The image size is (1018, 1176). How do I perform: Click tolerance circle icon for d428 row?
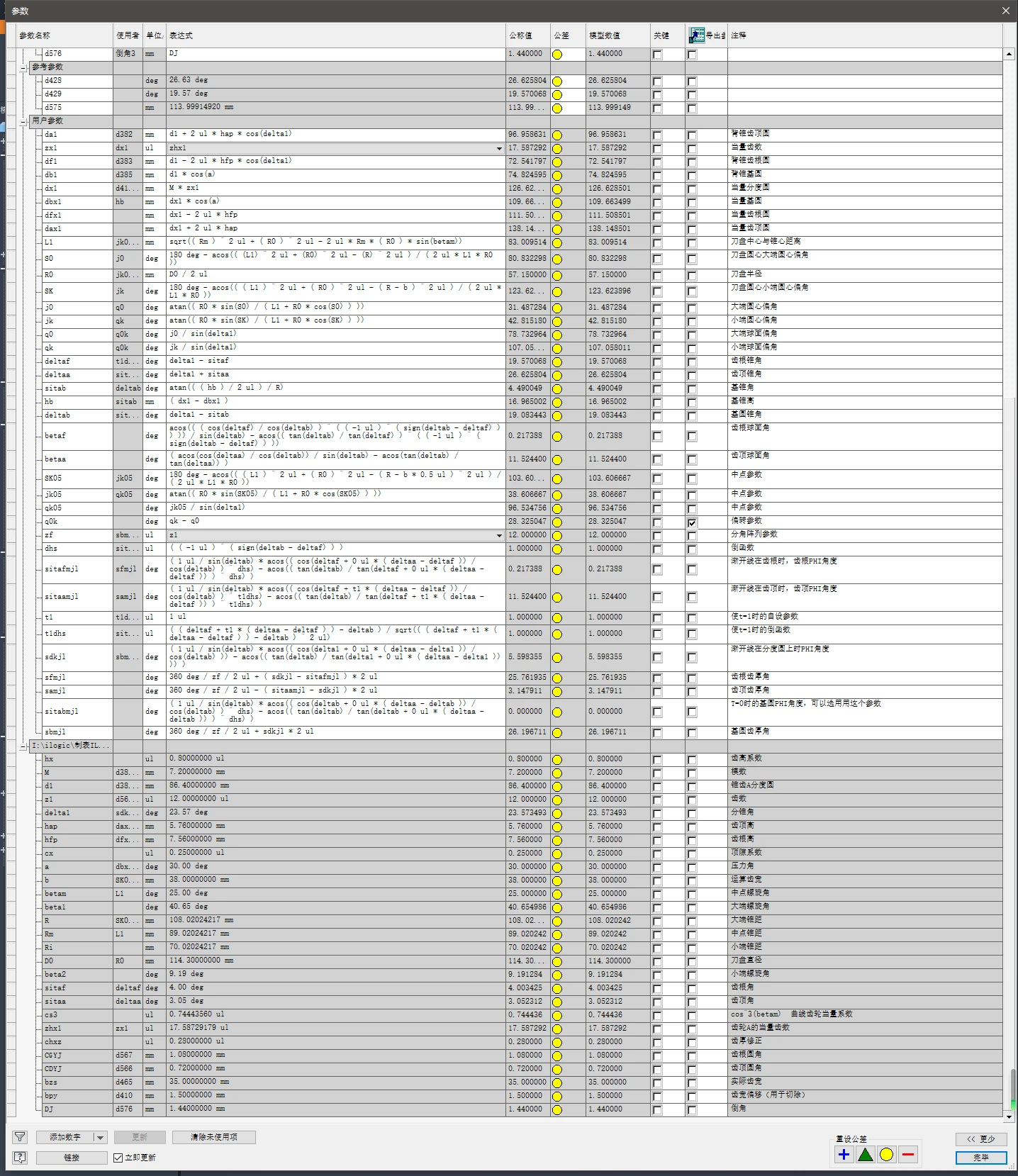(557, 82)
